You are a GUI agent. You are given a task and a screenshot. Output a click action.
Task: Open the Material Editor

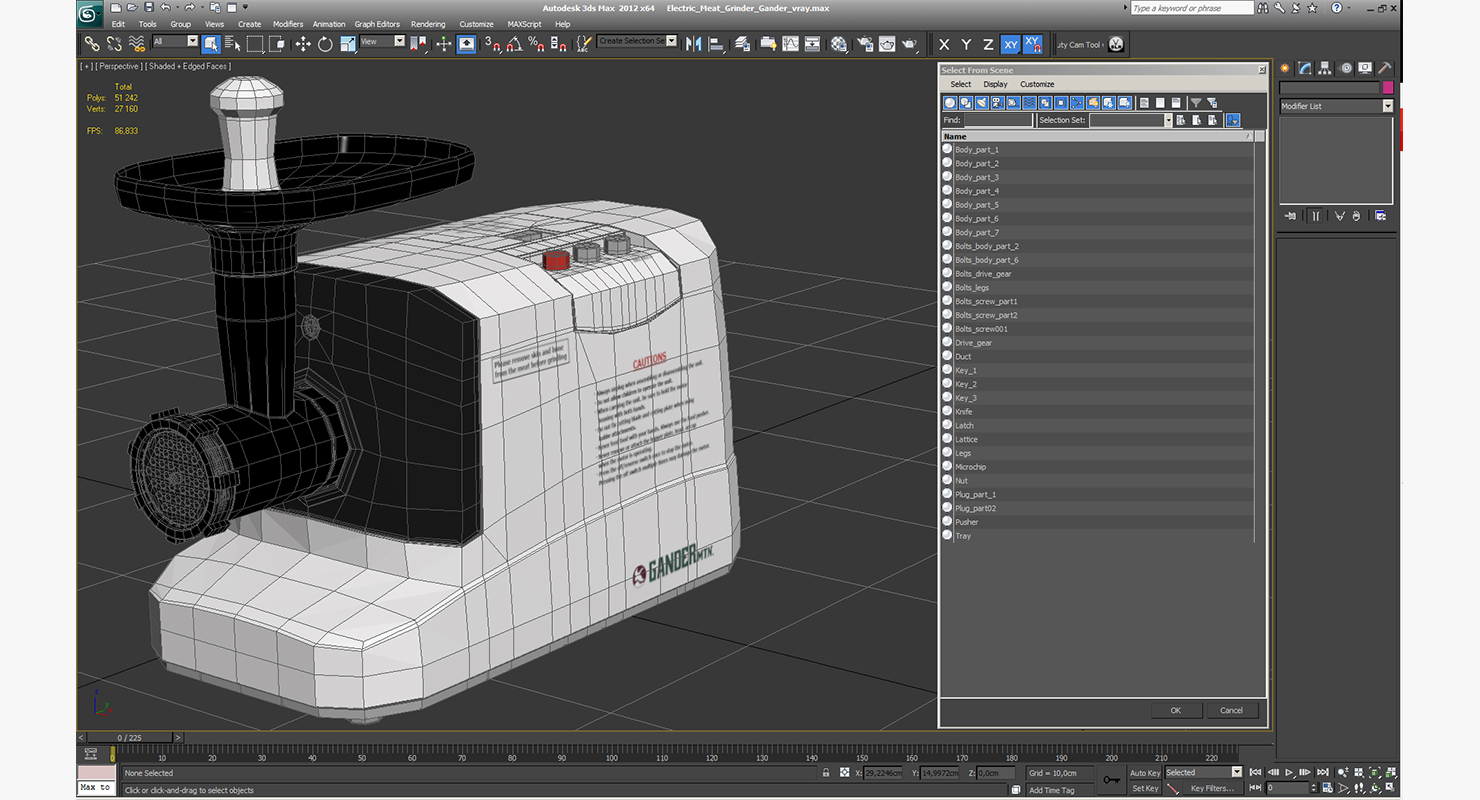point(839,44)
